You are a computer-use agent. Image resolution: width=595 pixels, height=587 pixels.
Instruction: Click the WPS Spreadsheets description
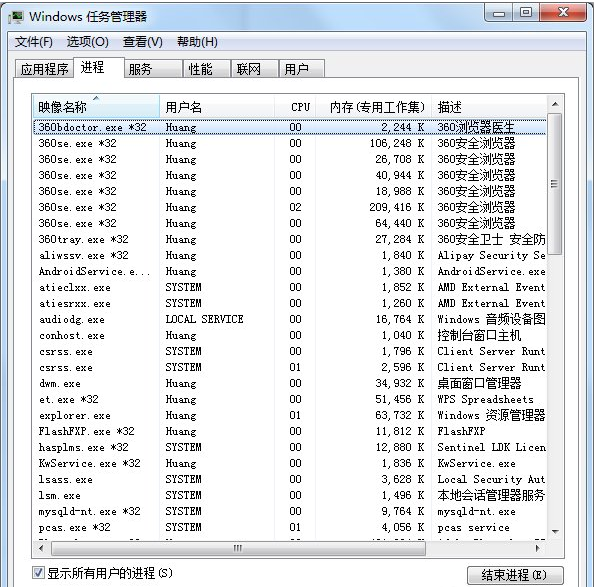click(485, 399)
